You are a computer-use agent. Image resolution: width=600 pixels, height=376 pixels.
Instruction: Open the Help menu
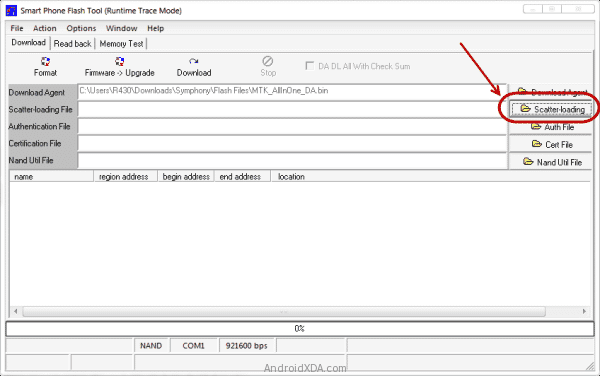[155, 28]
